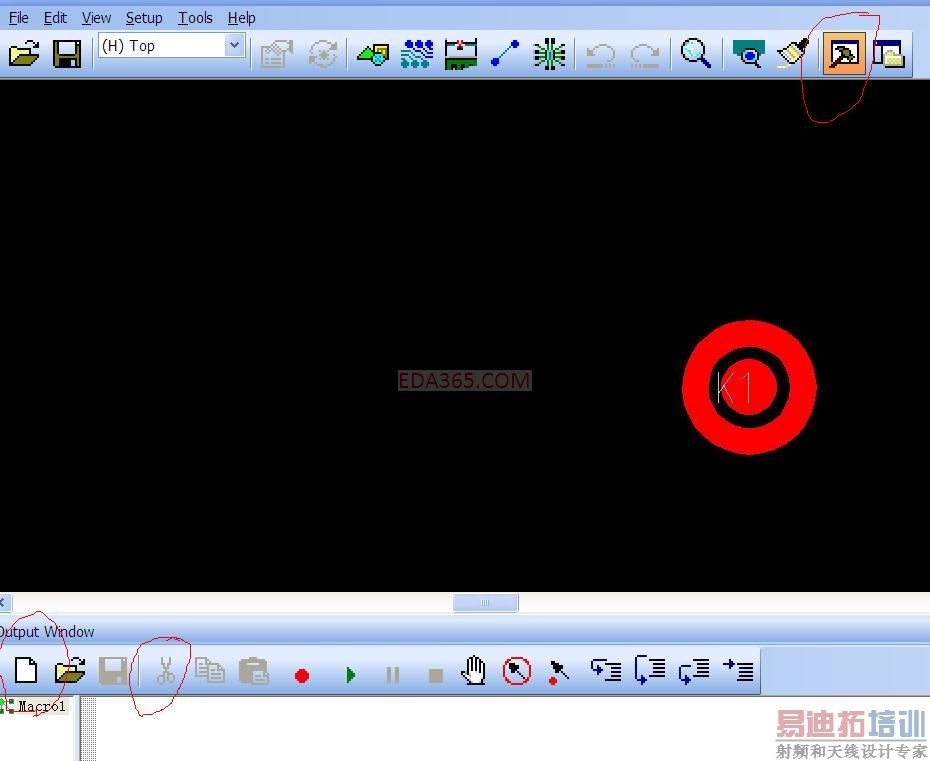Screen dimensions: 930x761
Task: Click grayed Save macro icon in Output Window
Action: [113, 671]
